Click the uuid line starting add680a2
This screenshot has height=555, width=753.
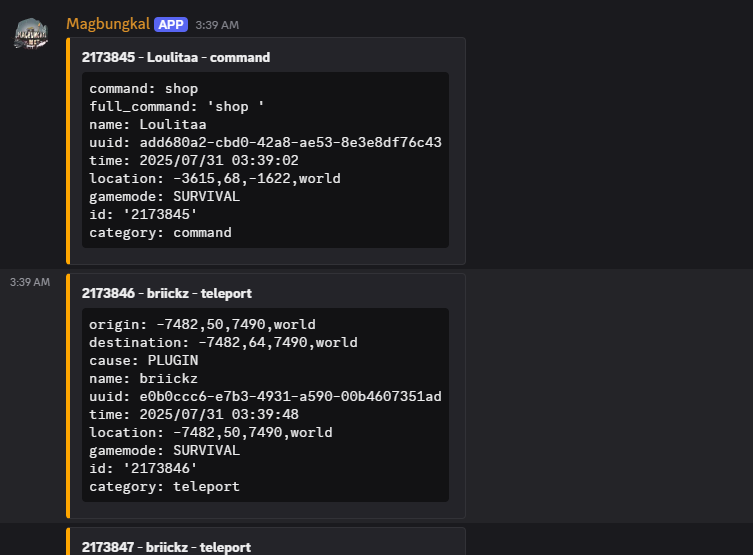click(x=265, y=143)
